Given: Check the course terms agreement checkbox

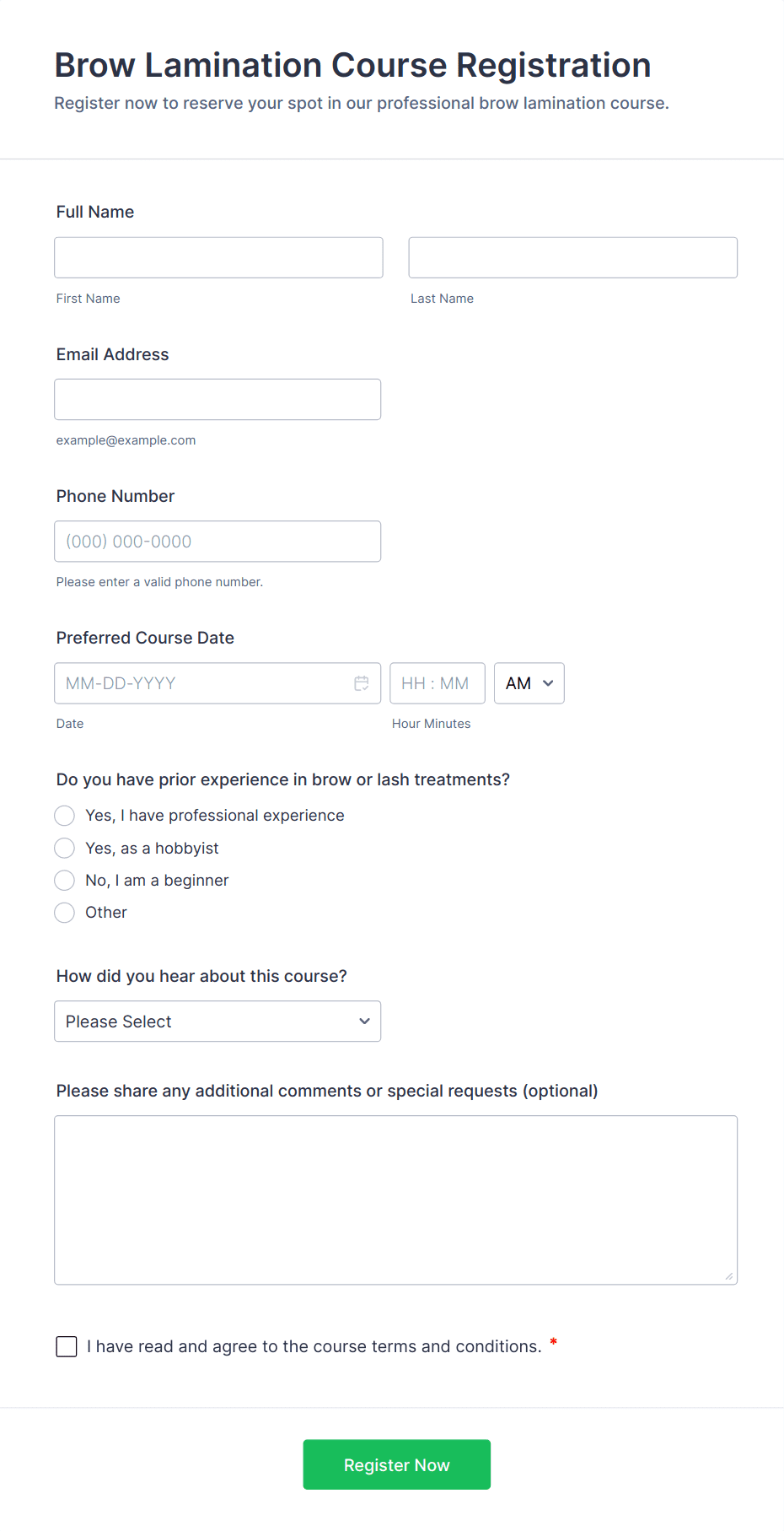Looking at the screenshot, I should 67,1346.
